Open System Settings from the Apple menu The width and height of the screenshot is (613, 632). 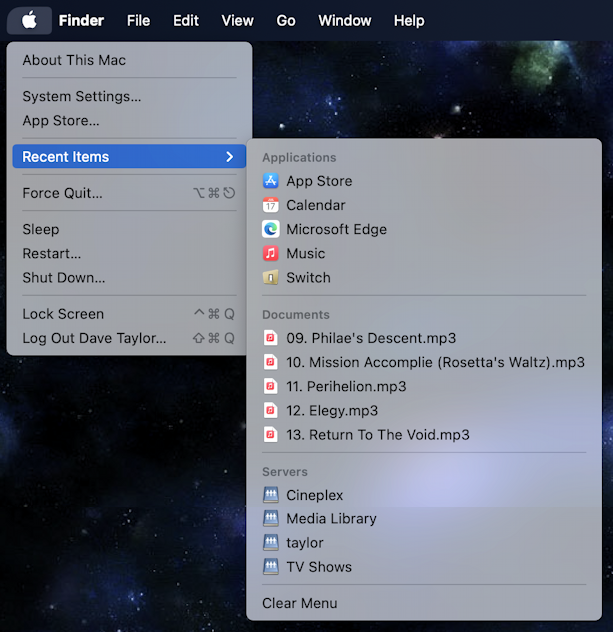click(x=129, y=96)
